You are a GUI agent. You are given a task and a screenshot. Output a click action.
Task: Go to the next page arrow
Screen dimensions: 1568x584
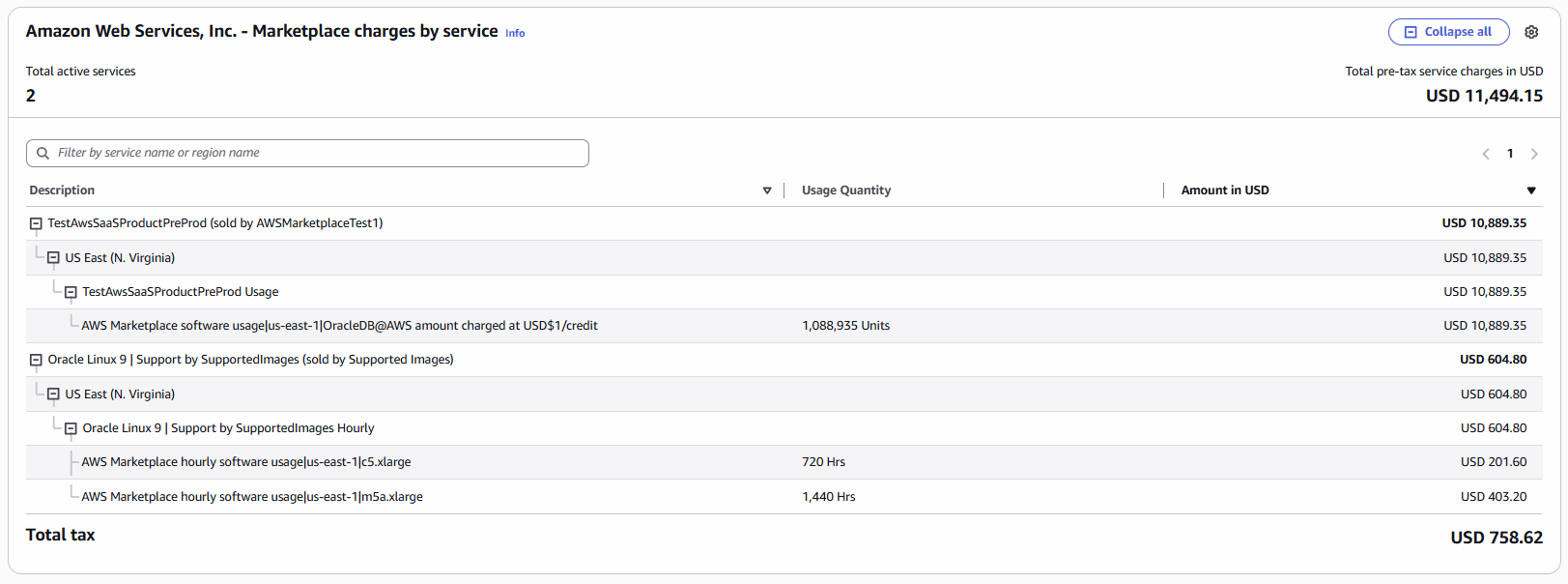point(1534,154)
